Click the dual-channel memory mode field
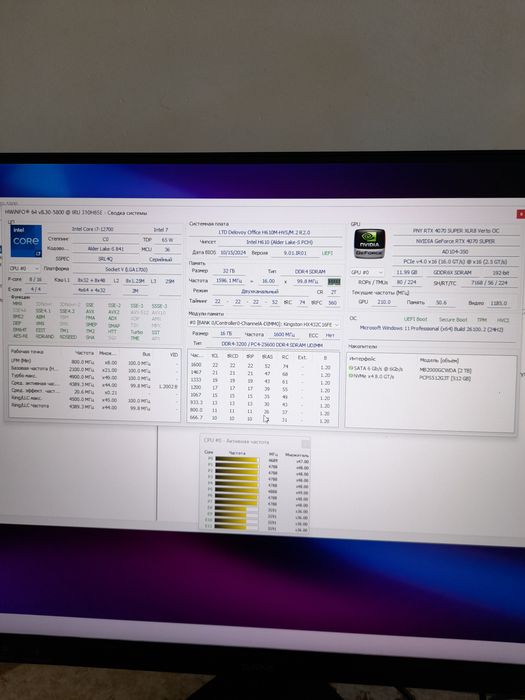 tap(260, 292)
